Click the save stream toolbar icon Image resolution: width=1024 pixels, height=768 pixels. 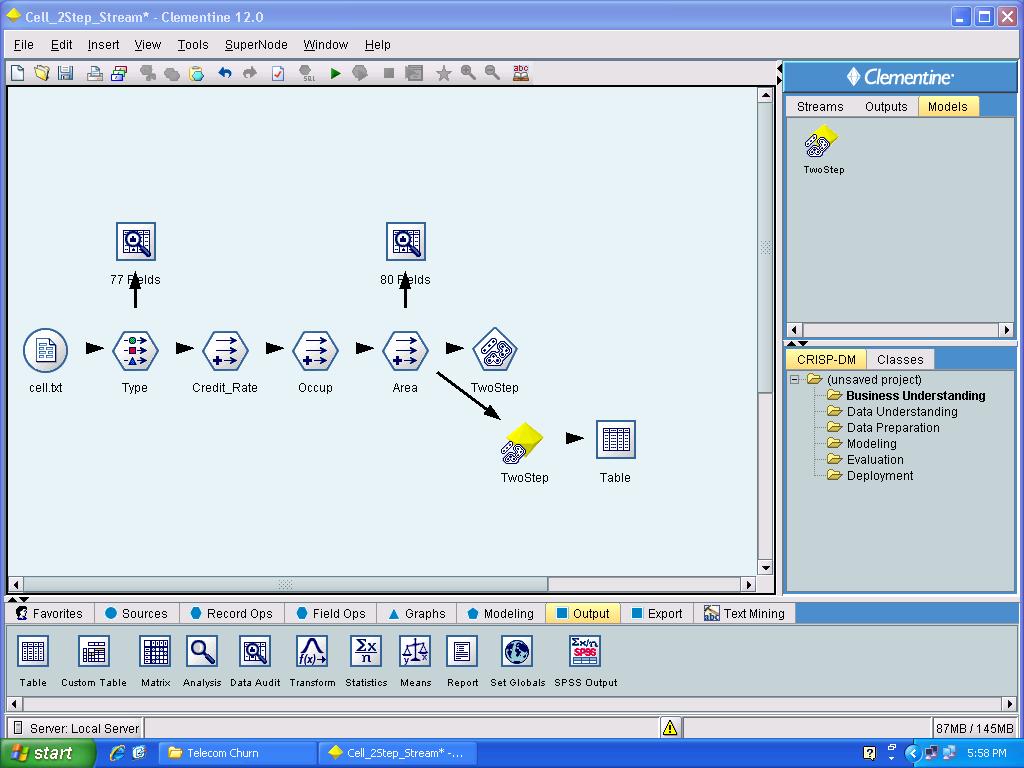click(x=65, y=73)
